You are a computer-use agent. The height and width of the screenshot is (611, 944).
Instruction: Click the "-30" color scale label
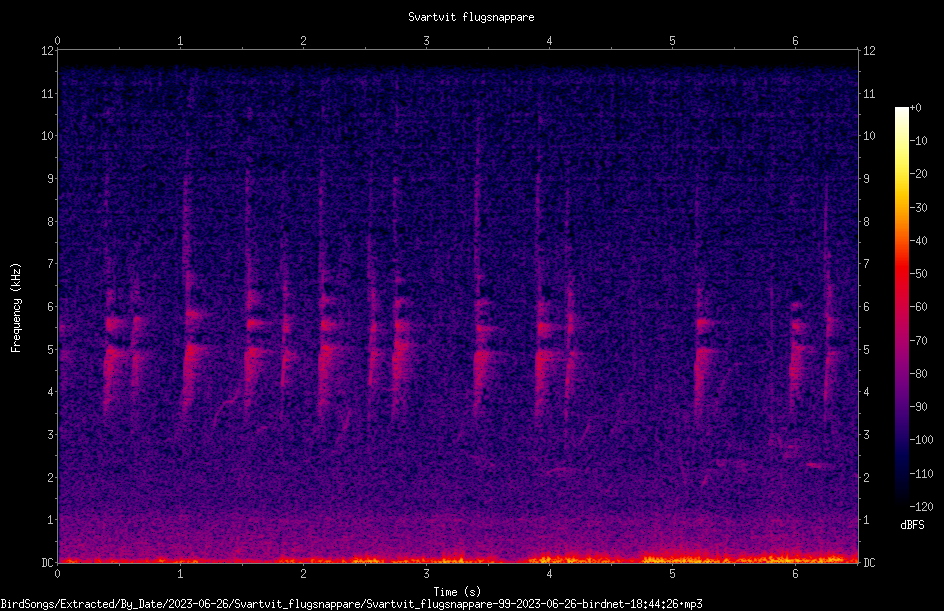(x=918, y=208)
